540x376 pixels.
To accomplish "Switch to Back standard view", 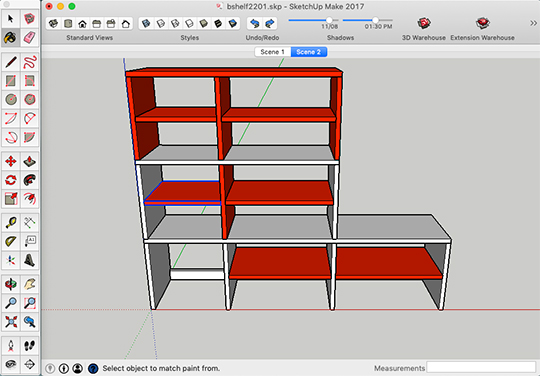I will click(111, 23).
